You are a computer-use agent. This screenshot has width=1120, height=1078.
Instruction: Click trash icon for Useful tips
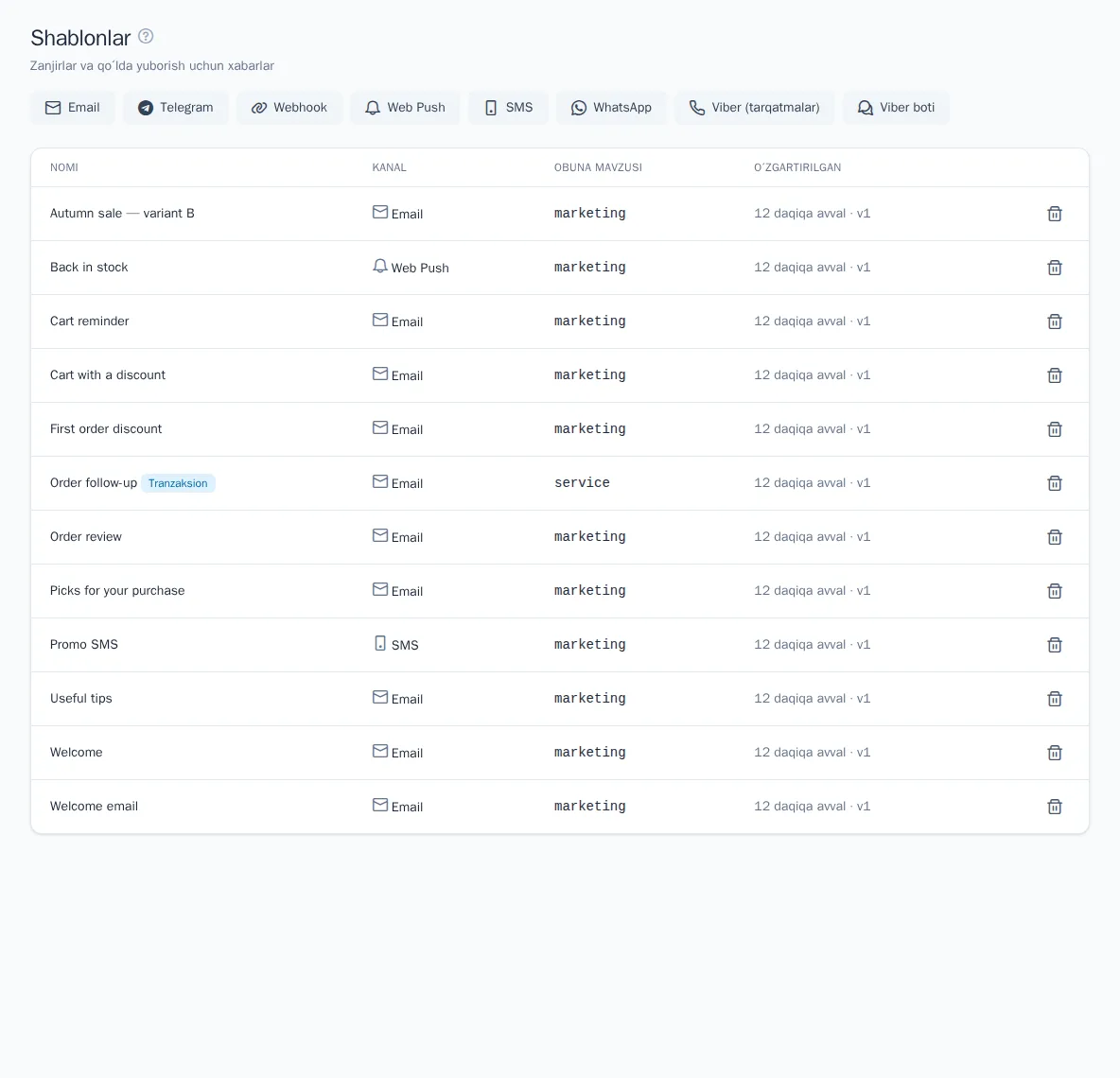[x=1055, y=699]
